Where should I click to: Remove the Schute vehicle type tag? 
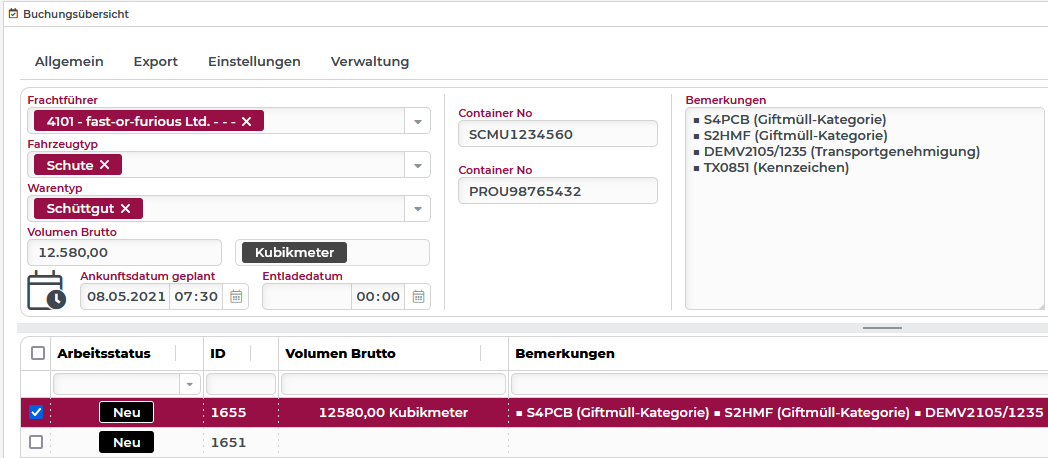104,165
